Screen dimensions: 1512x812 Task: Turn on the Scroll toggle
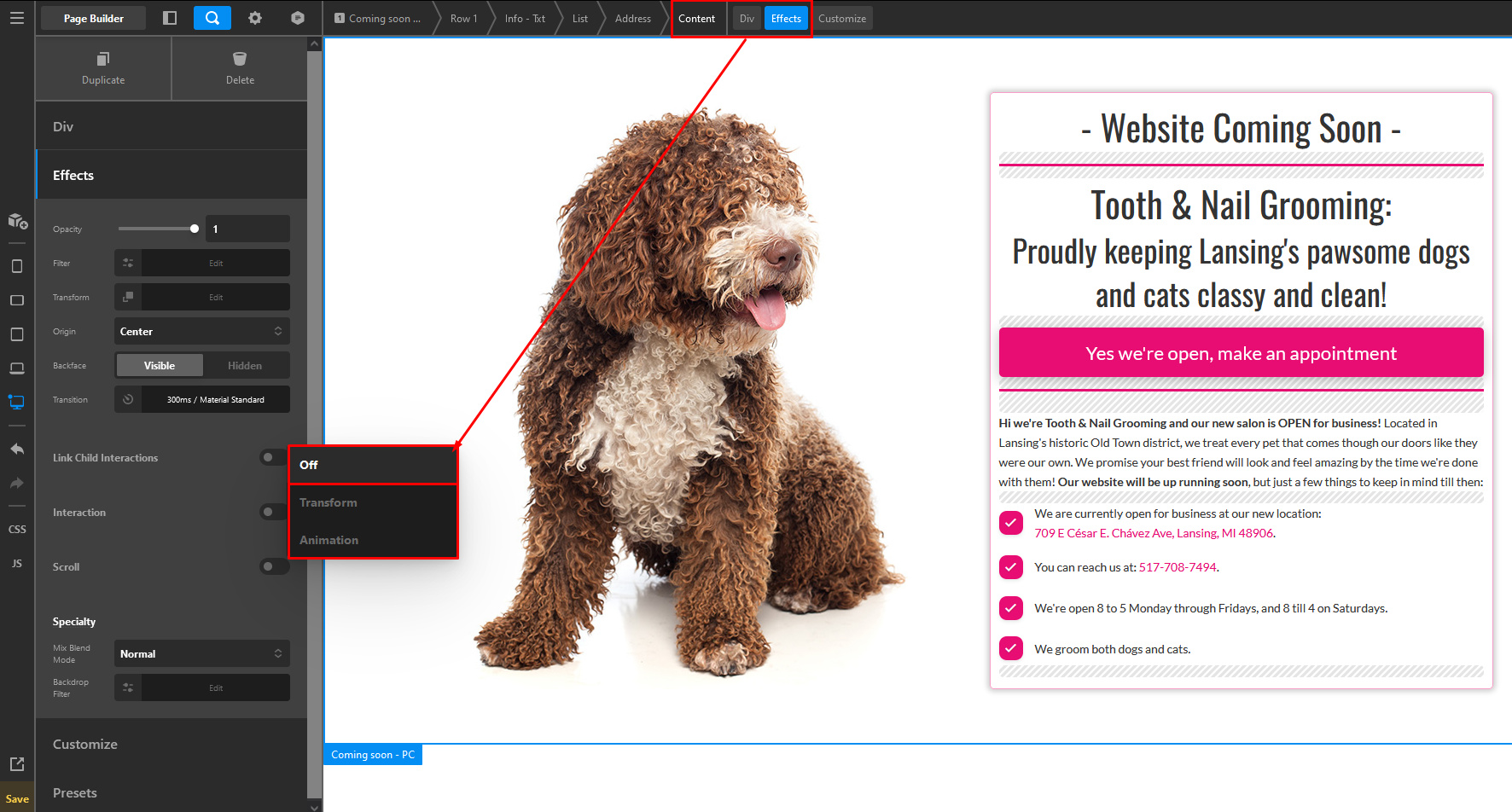pos(274,567)
